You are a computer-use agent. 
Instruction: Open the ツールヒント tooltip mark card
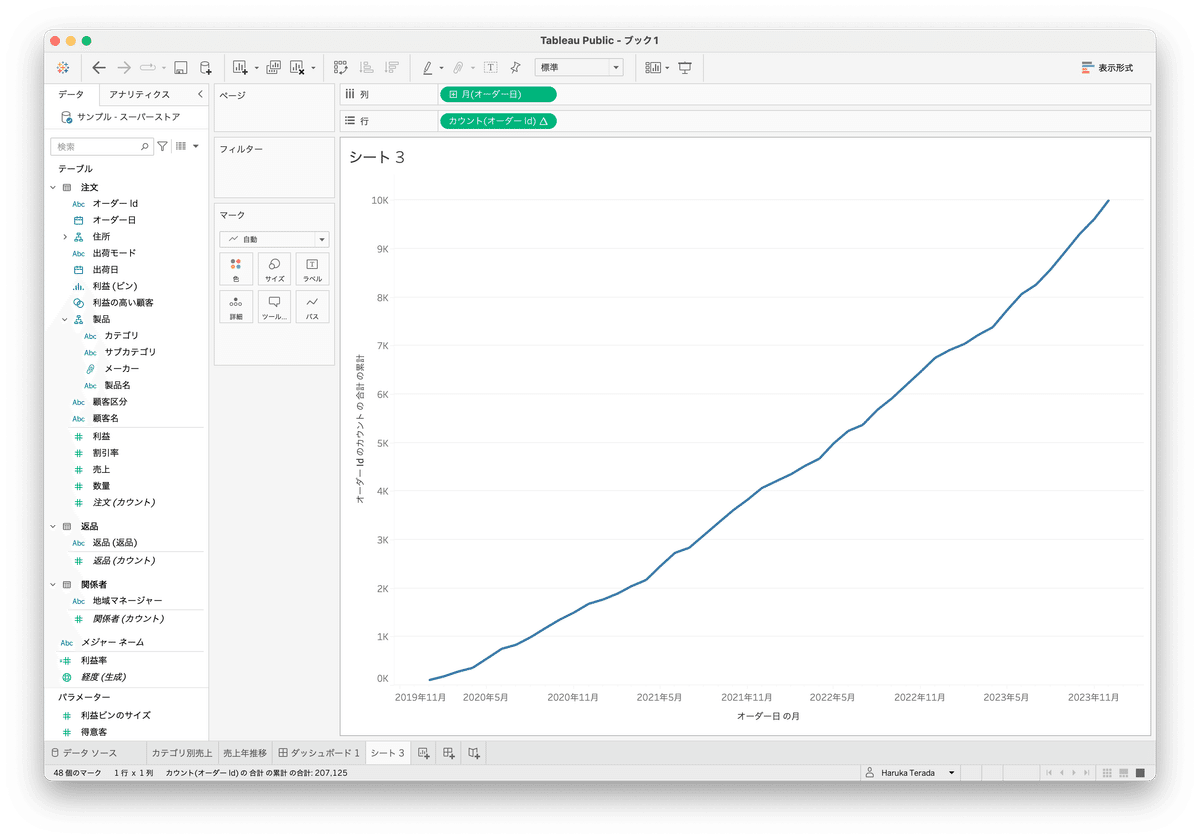point(274,307)
